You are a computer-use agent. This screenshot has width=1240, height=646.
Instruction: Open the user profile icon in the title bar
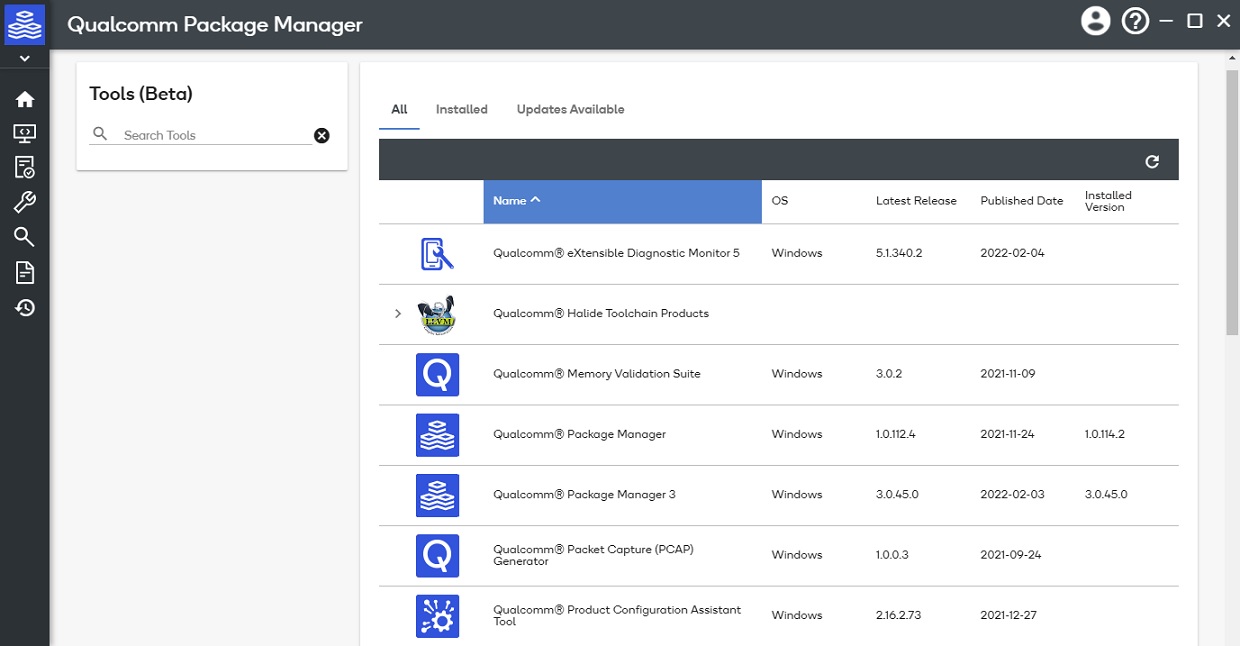1095,20
